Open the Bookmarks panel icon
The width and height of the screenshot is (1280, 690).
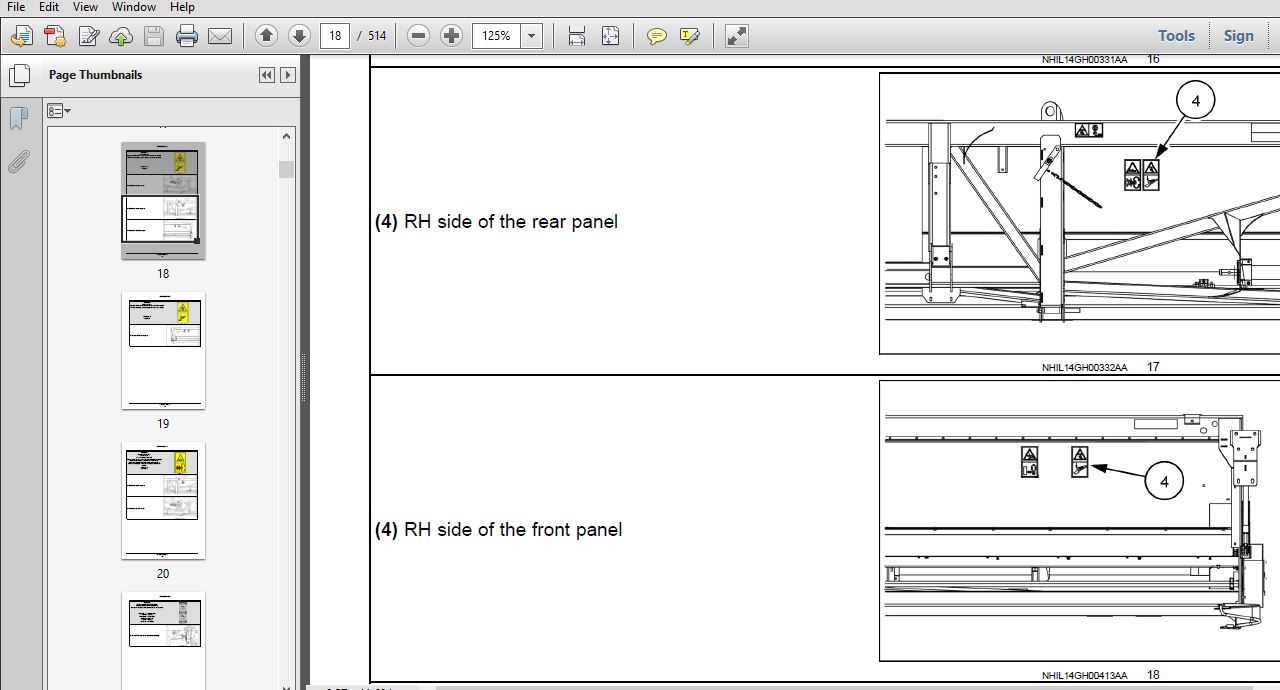pos(18,119)
